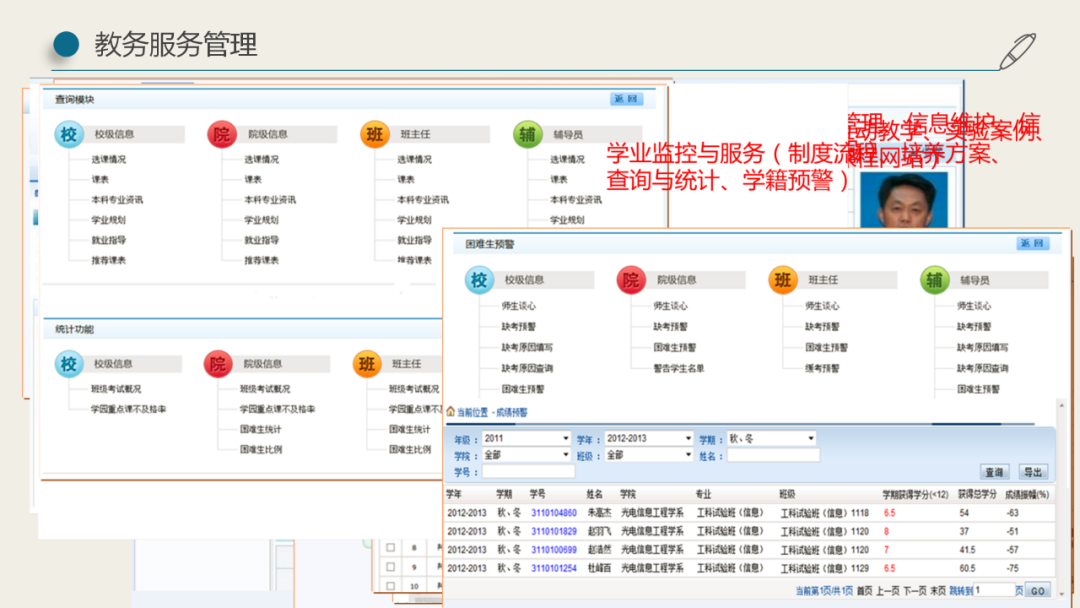This screenshot has width=1080, height=608.
Task: Click the 辅 icon in the 困难生预警 panel
Action: click(935, 280)
